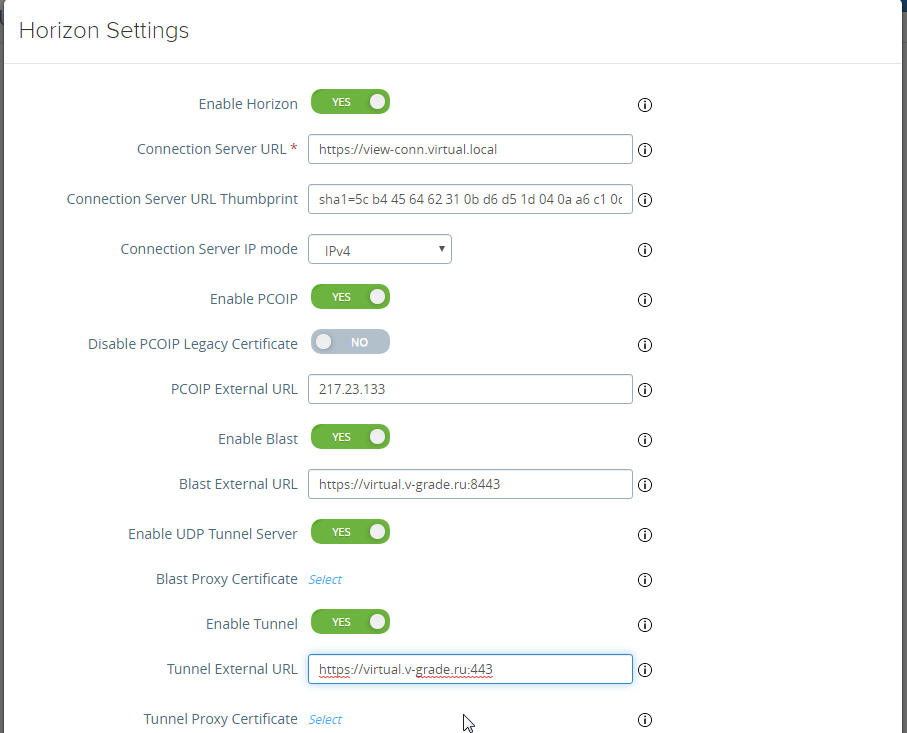Click info icon next to Enable Horizon
The height and width of the screenshot is (733, 907).
pos(645,105)
